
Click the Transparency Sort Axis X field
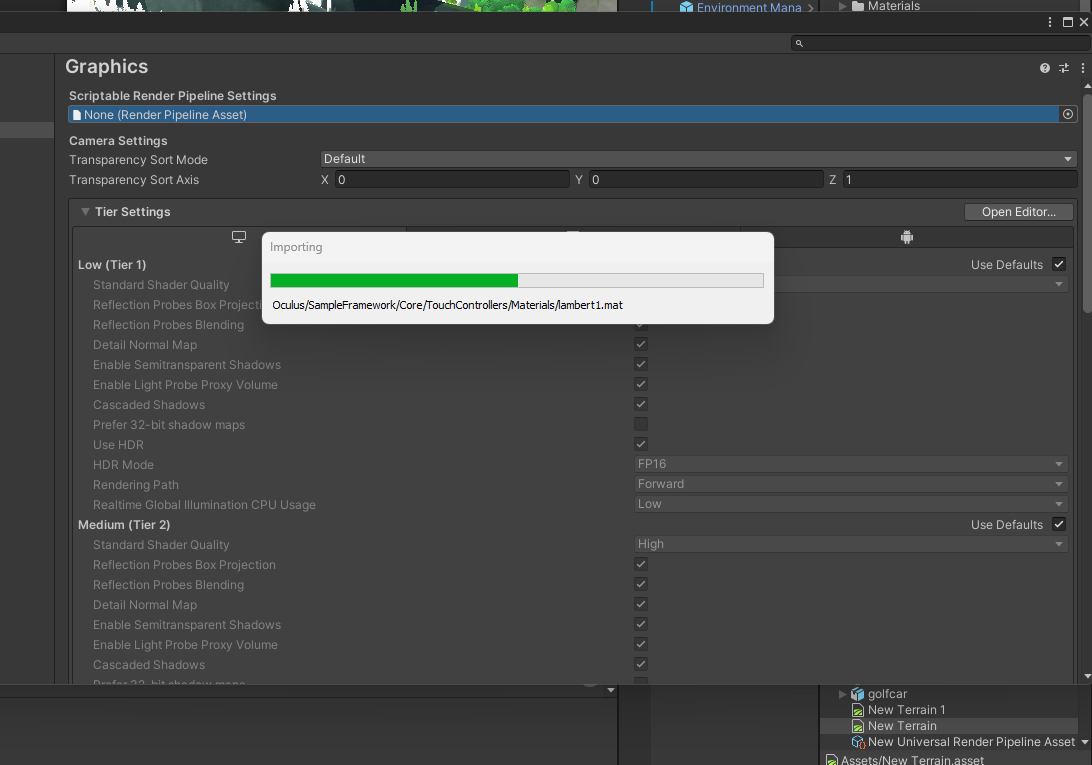point(452,180)
